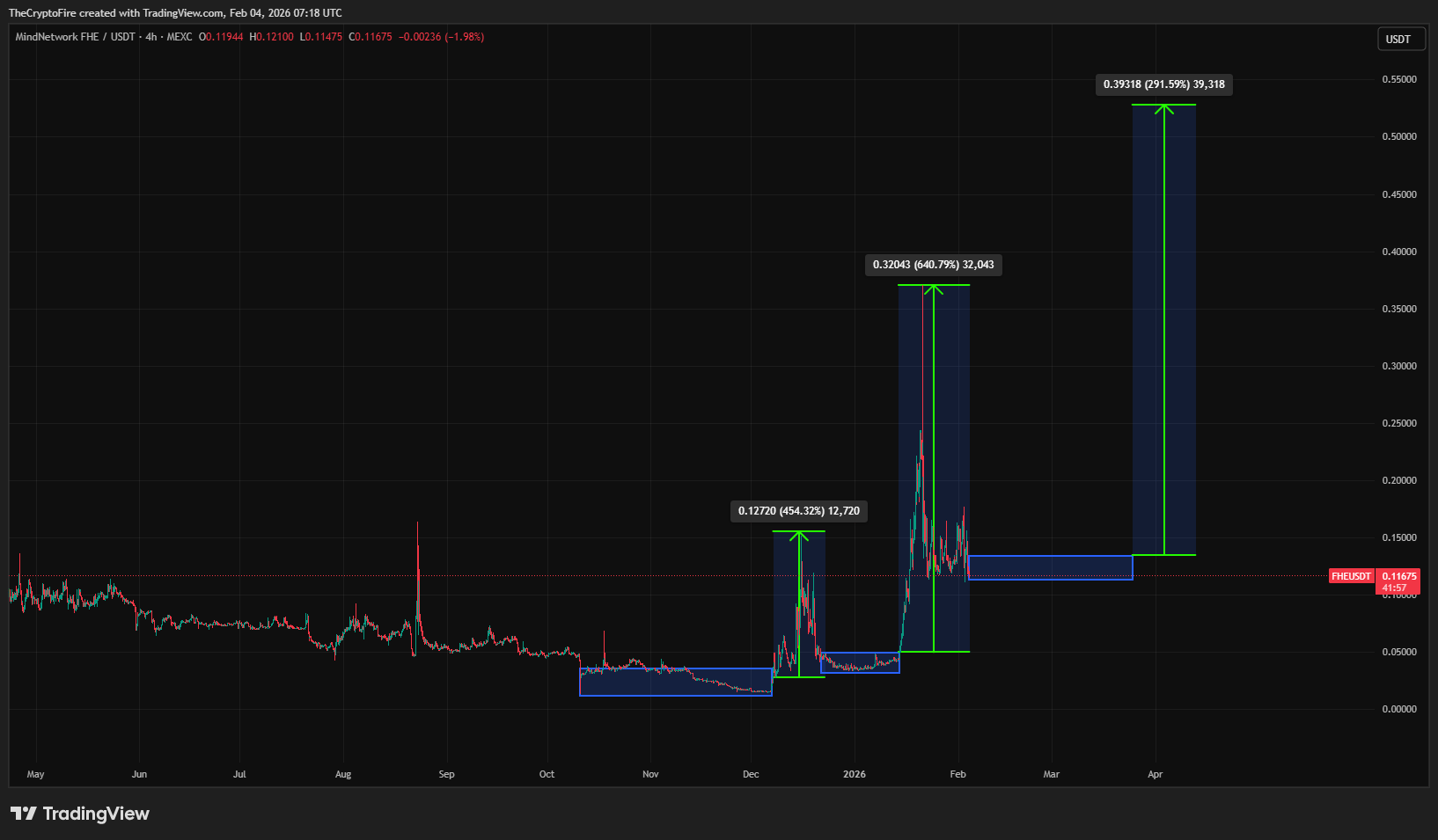Click the 0.25000 price axis label
The width and height of the screenshot is (1438, 840).
pyautogui.click(x=1399, y=423)
